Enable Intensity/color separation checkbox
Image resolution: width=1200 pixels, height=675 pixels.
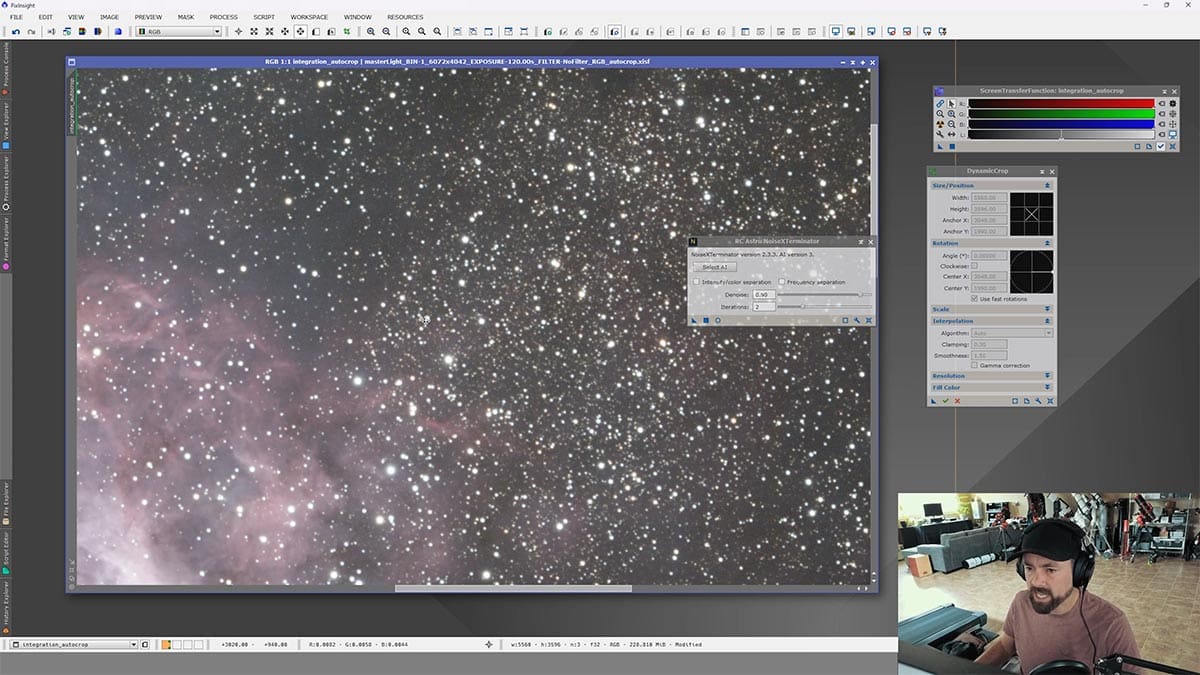click(x=697, y=282)
